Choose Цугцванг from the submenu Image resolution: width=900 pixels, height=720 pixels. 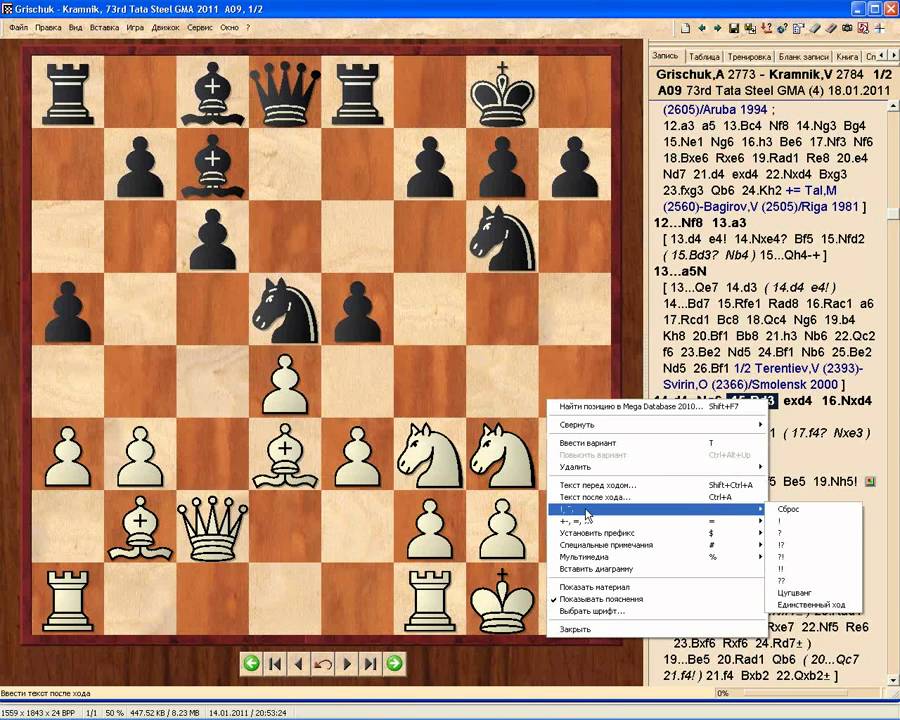[813, 593]
